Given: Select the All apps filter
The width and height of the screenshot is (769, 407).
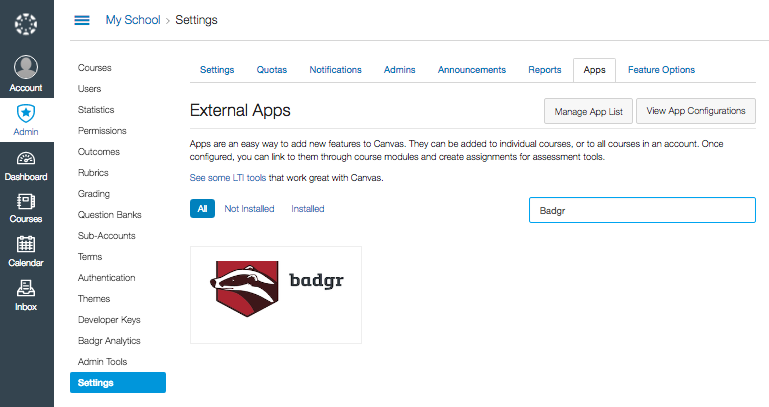Looking at the screenshot, I should click(202, 209).
